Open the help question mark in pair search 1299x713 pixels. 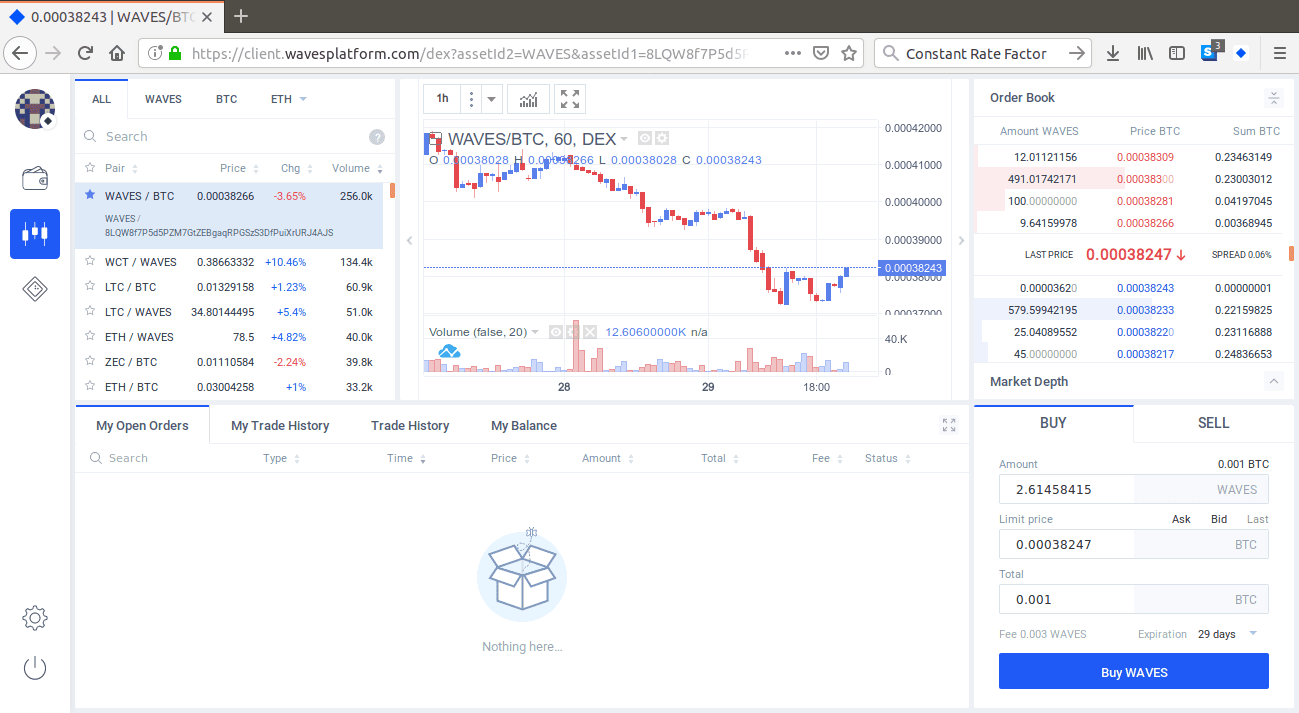377,137
